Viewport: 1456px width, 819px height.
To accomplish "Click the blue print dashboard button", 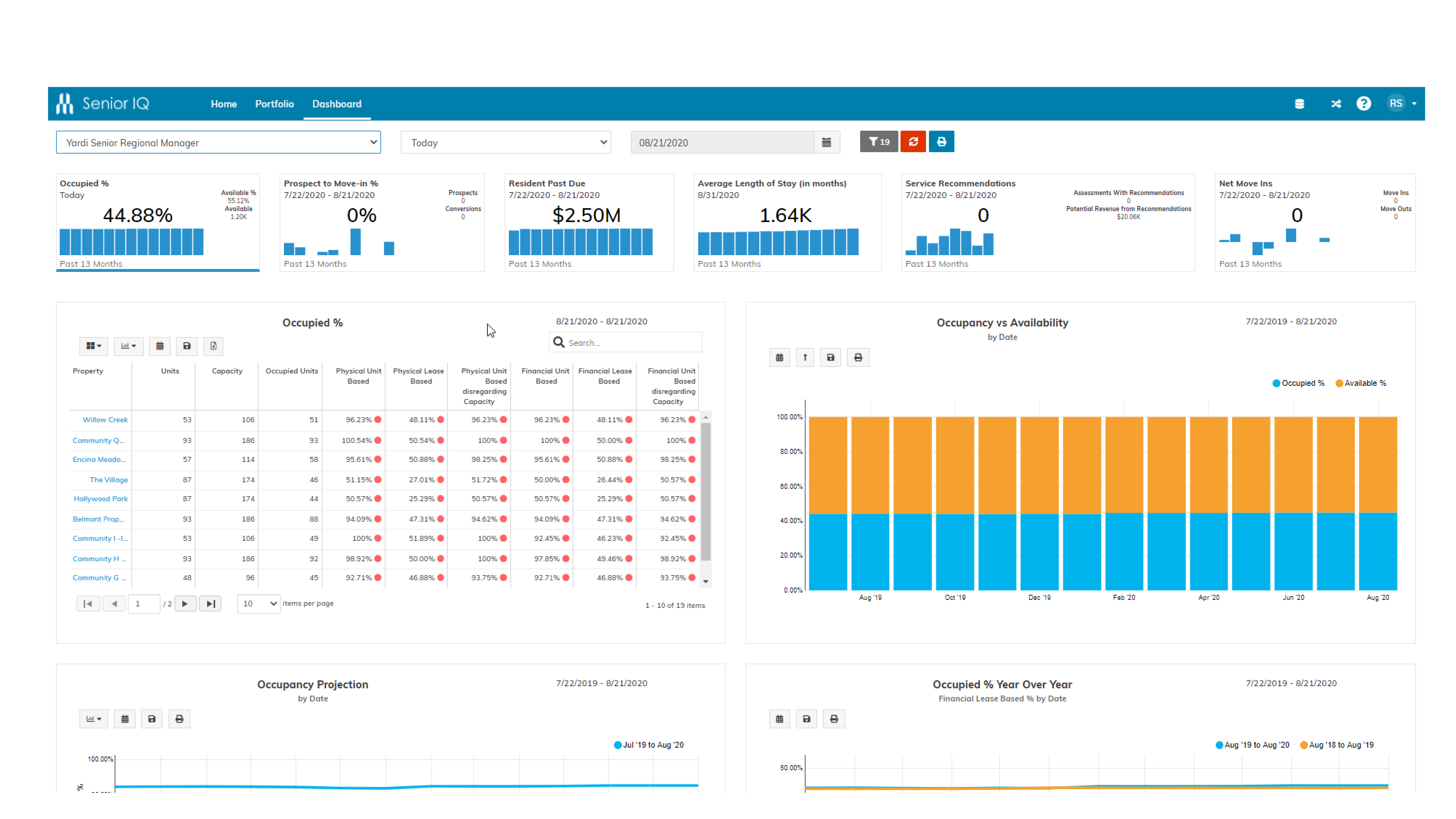I will coord(941,142).
